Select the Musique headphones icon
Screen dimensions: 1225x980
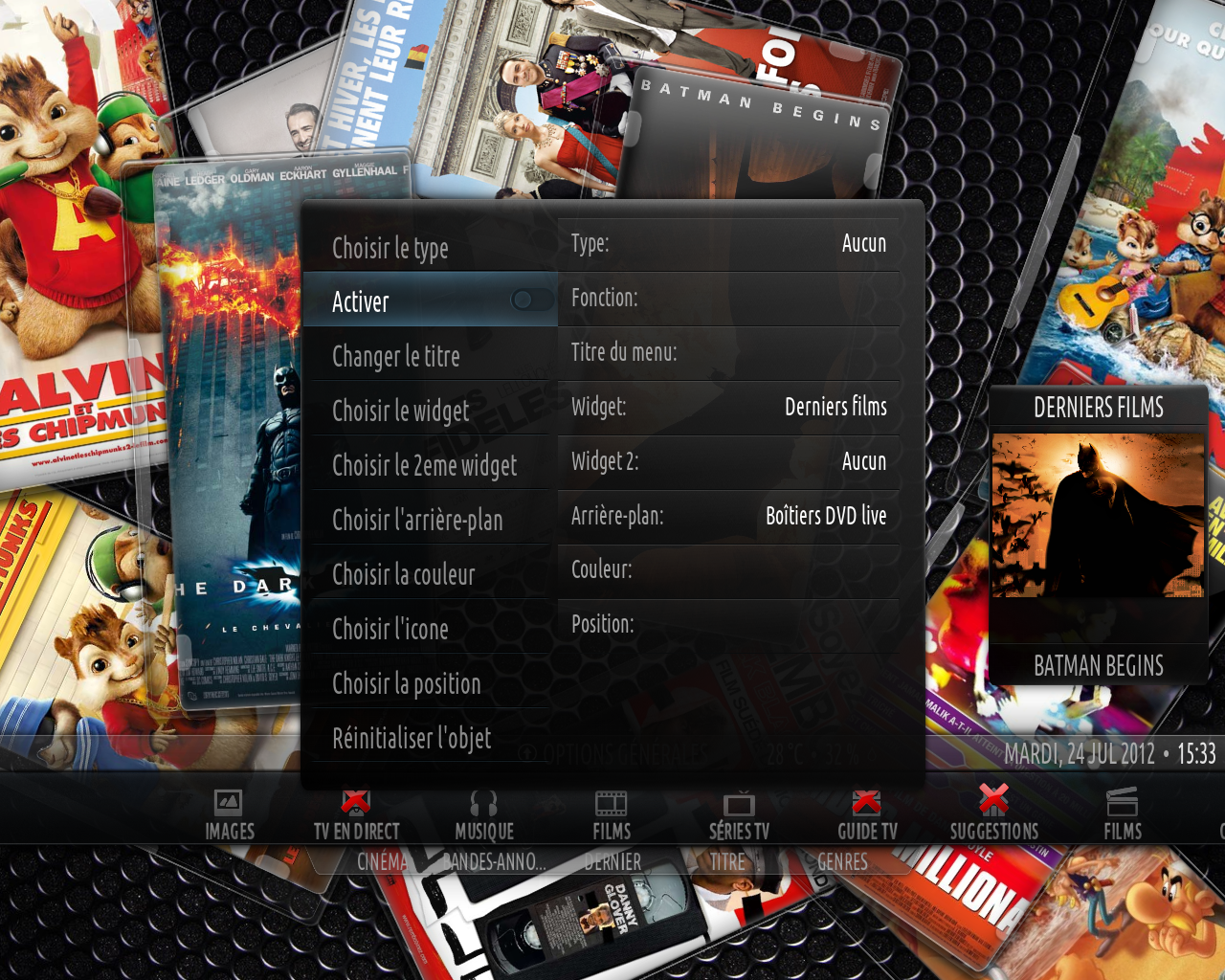483,803
